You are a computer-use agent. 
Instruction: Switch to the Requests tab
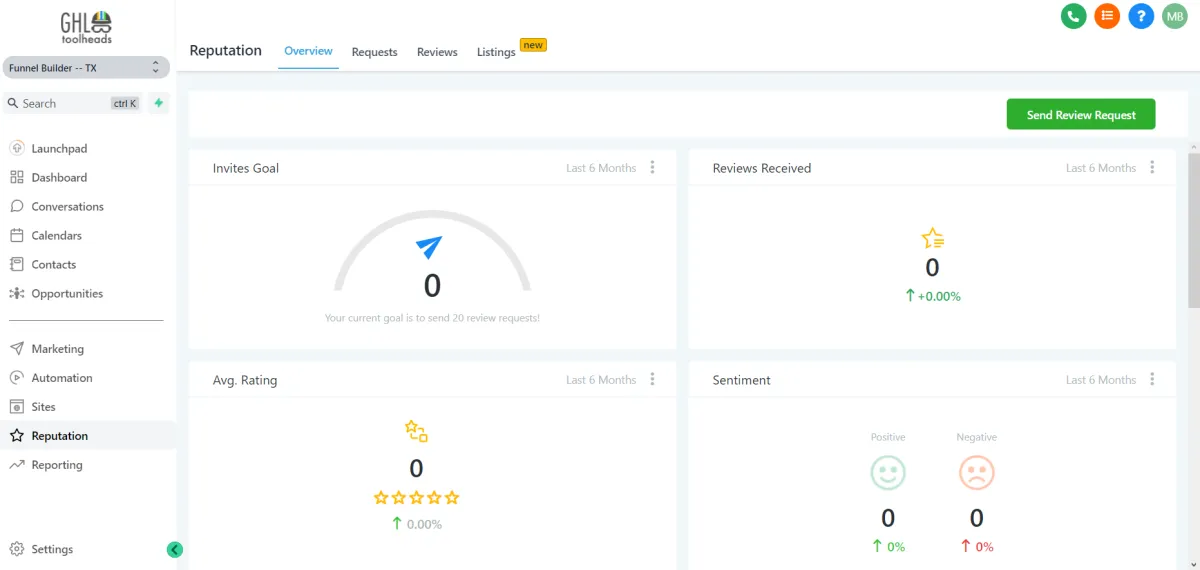(375, 52)
